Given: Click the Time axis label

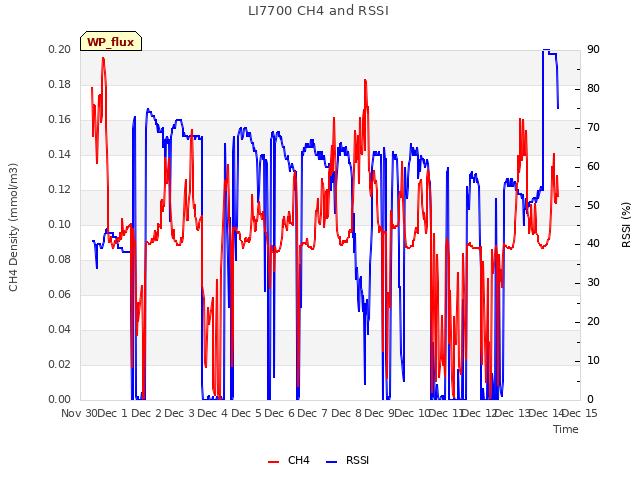Looking at the screenshot, I should (x=566, y=429).
